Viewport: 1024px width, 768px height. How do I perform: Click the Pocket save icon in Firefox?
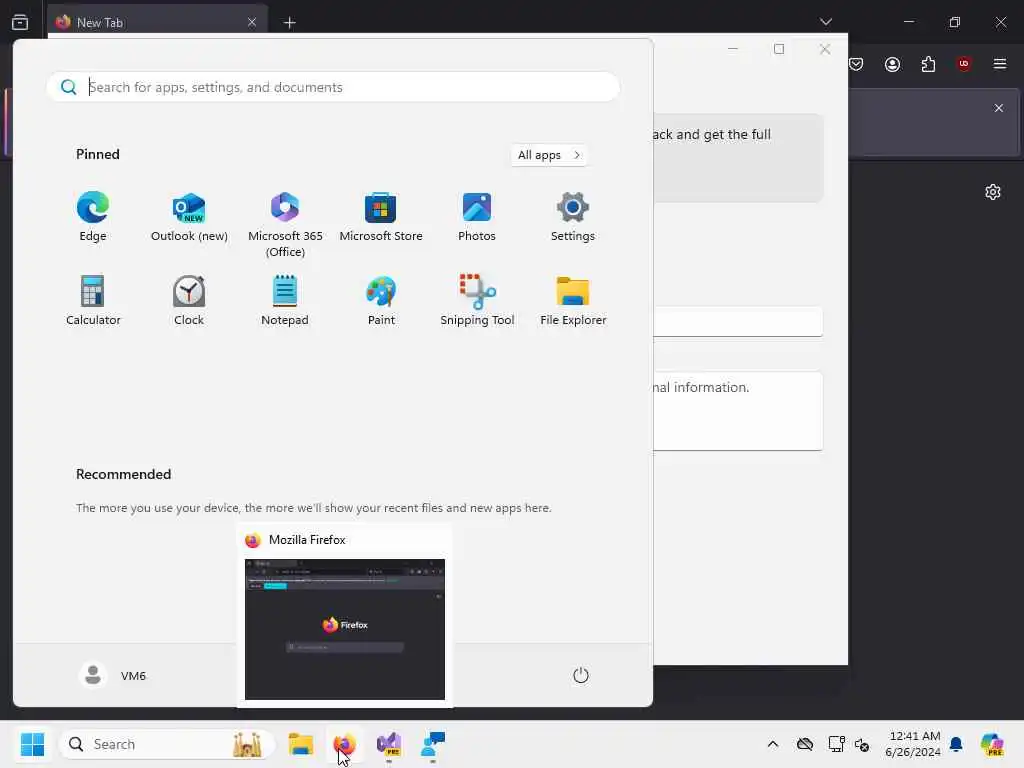coord(856,64)
